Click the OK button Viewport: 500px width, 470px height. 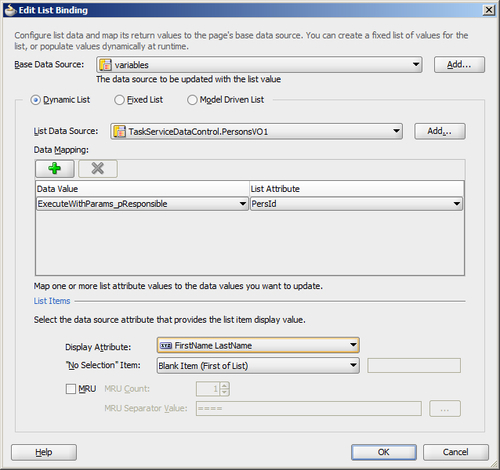pos(384,452)
